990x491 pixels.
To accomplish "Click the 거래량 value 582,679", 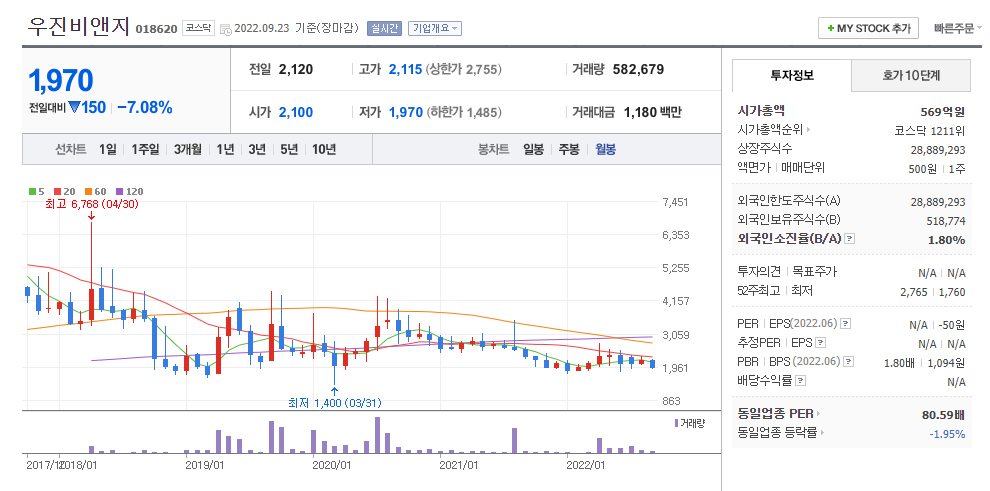I will click(638, 69).
